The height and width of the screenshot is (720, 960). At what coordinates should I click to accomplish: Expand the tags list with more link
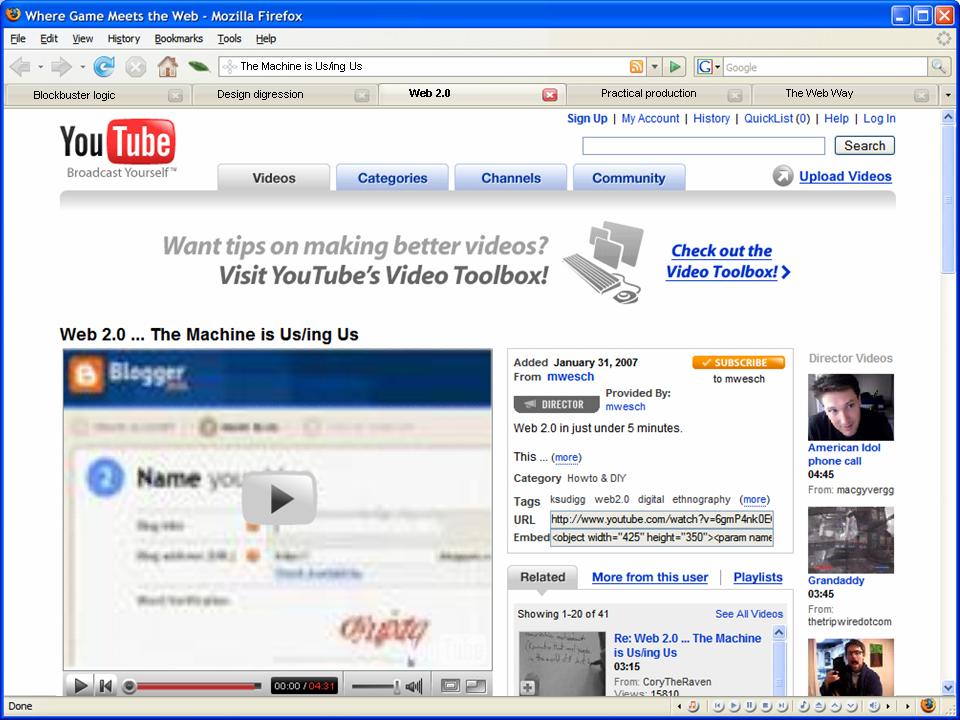click(x=754, y=500)
